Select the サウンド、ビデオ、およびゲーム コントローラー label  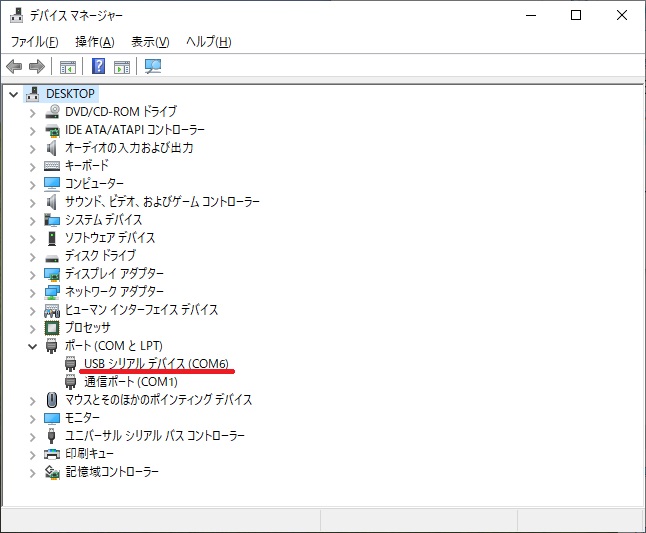coord(162,202)
